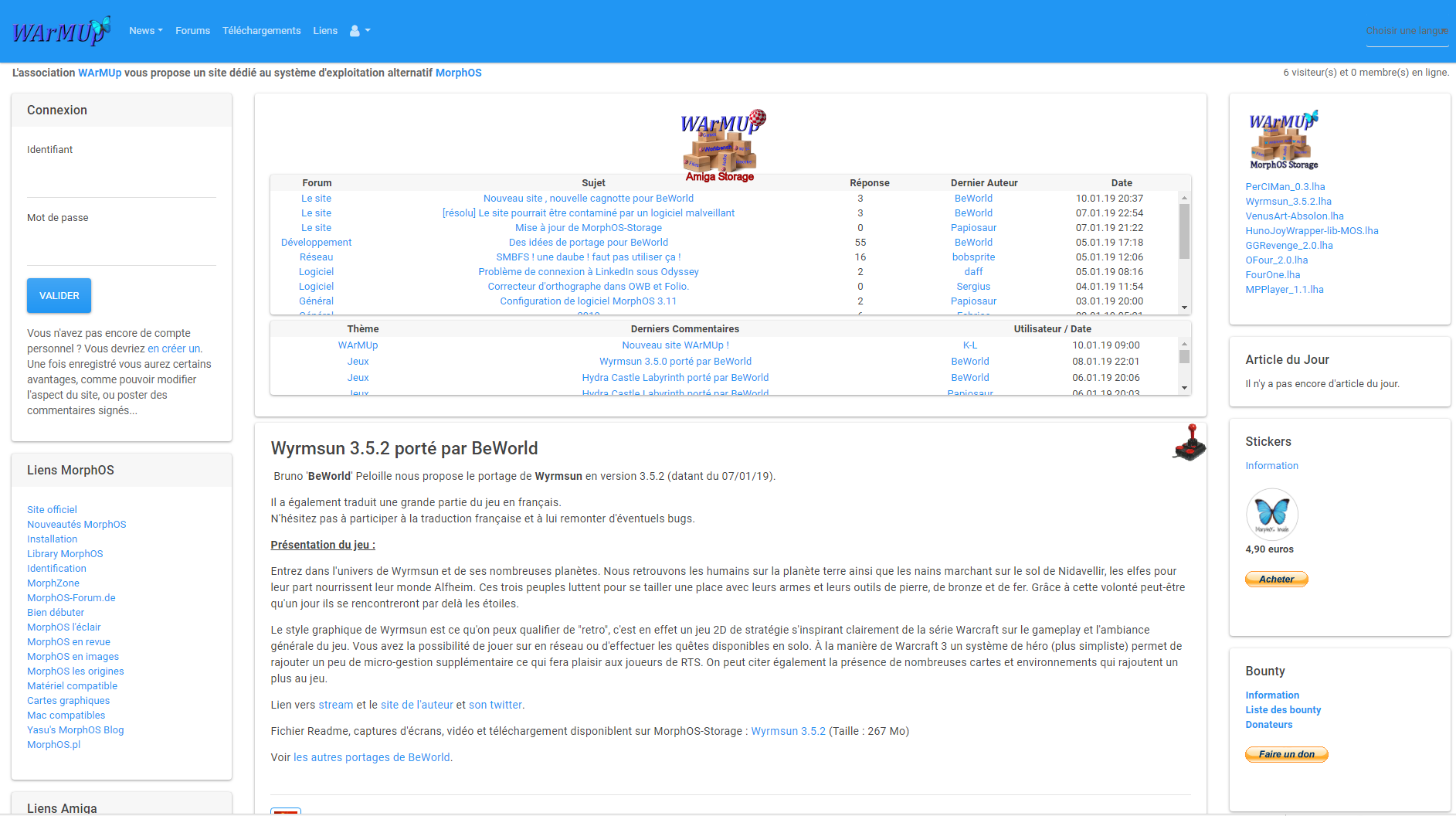This screenshot has height=816, width=1456.
Task: Download GGRevenge_2.0.lha file
Action: pyautogui.click(x=1289, y=246)
